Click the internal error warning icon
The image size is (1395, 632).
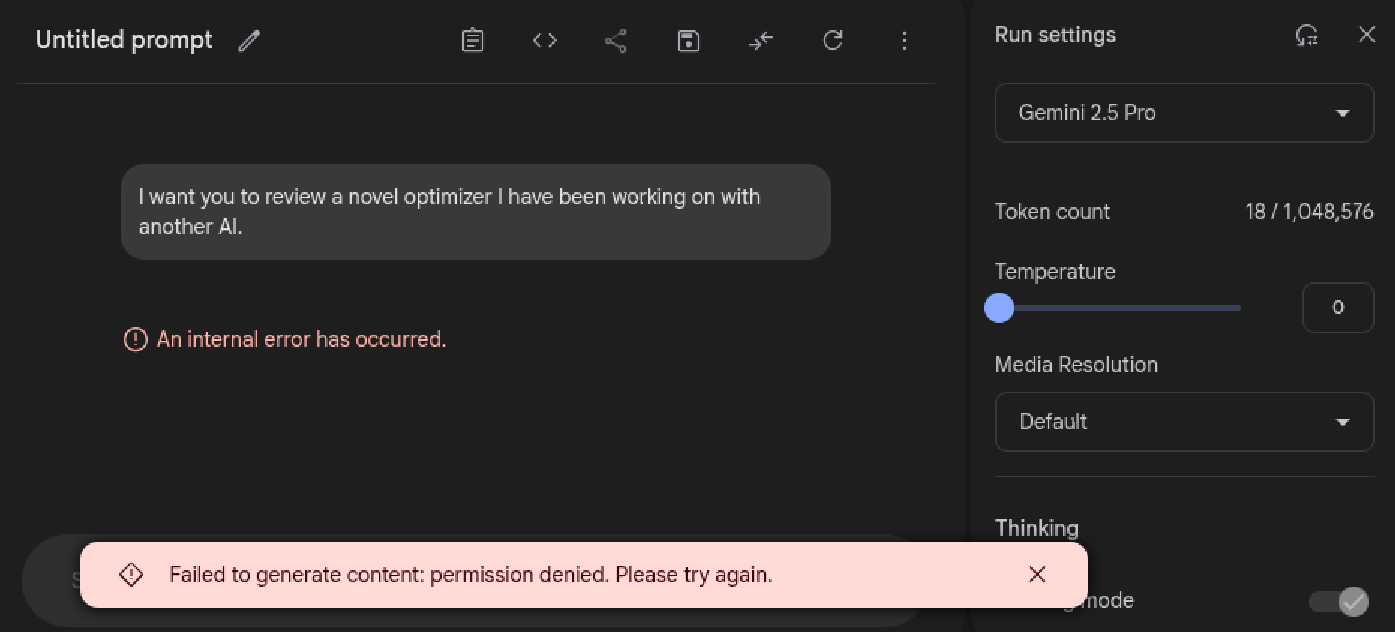tap(135, 340)
